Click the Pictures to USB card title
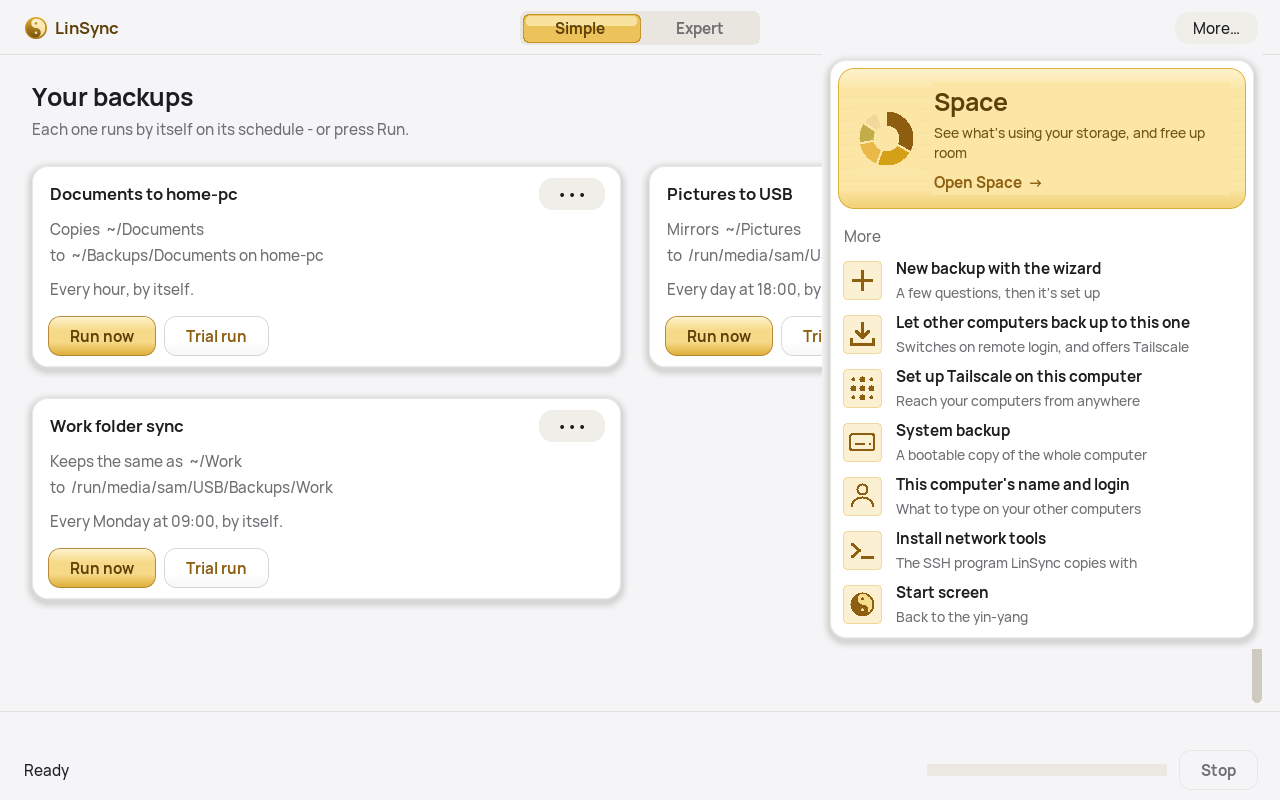1280x800 pixels. point(730,194)
